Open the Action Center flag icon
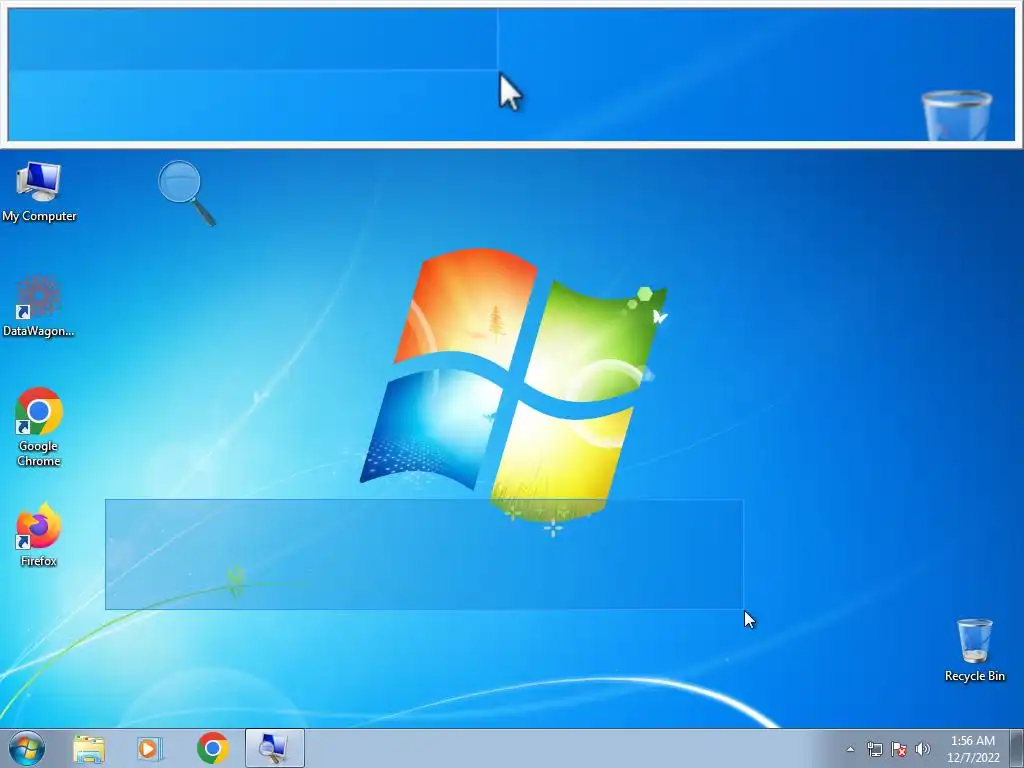 coord(899,749)
